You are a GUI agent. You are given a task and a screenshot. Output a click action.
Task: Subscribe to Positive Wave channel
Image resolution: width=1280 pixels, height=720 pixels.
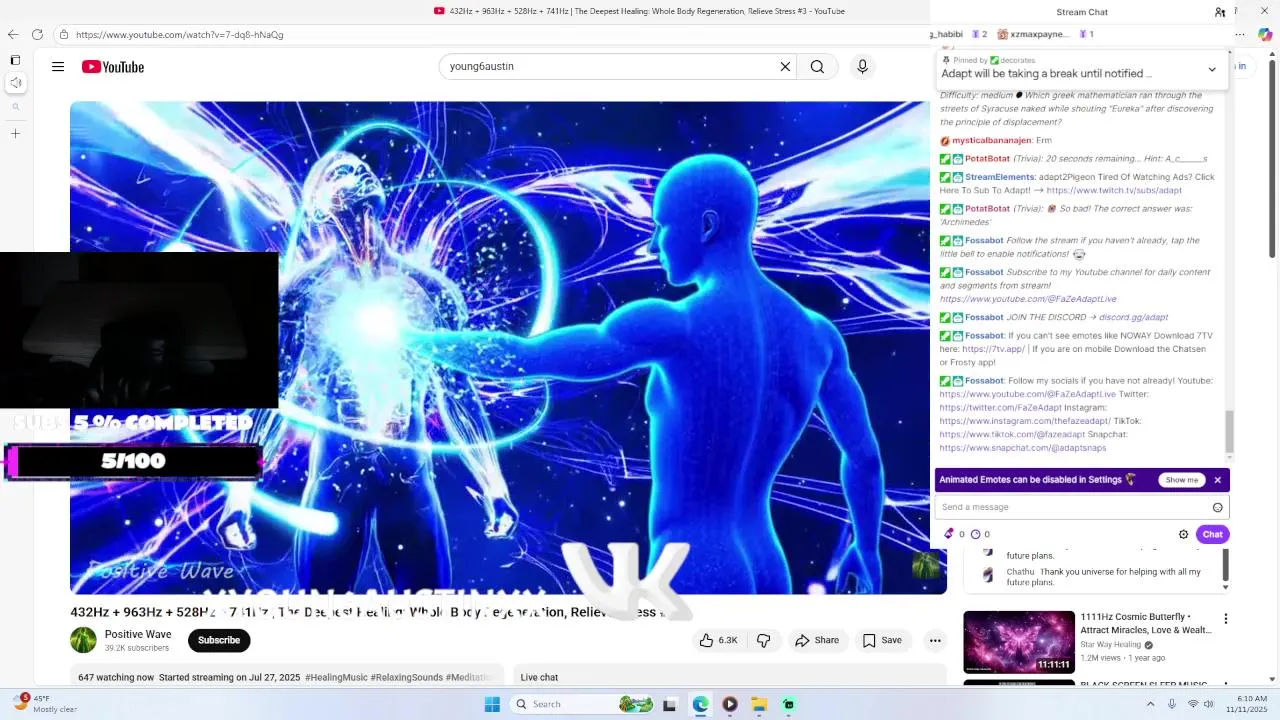tap(219, 640)
